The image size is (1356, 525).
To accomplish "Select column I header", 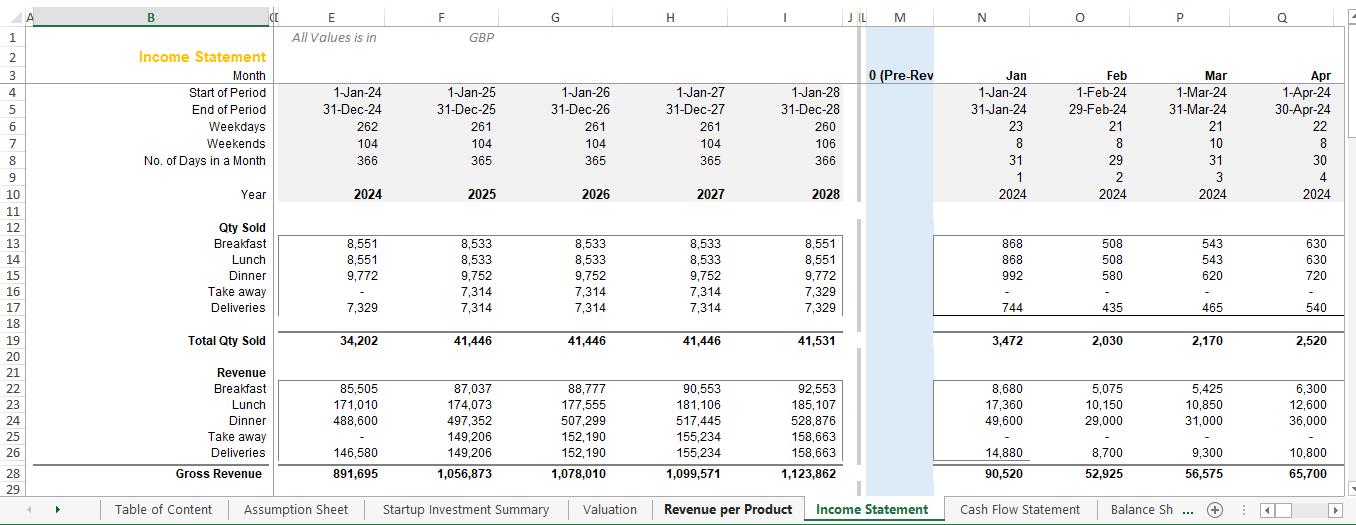I will point(785,17).
